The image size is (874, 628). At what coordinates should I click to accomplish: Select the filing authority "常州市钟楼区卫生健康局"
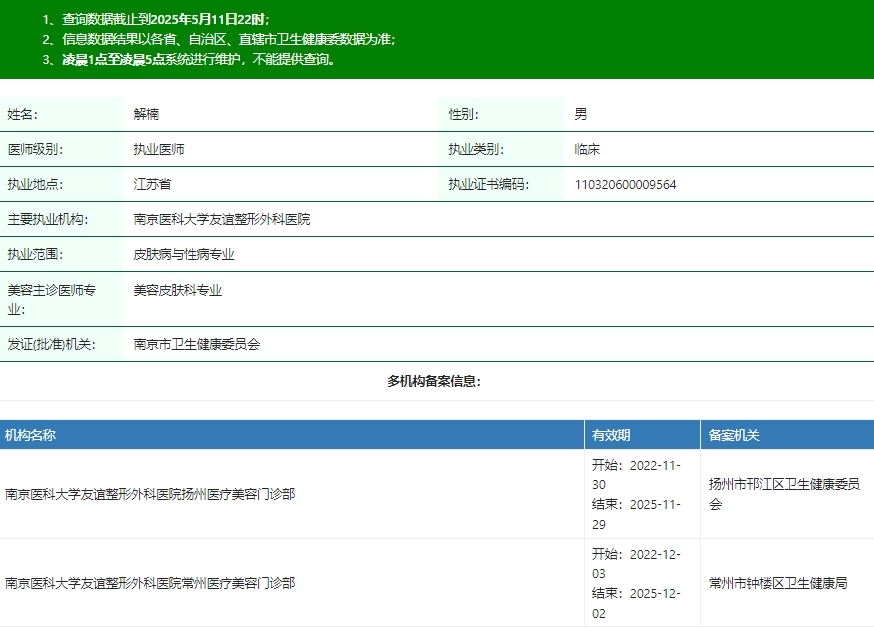click(x=778, y=583)
